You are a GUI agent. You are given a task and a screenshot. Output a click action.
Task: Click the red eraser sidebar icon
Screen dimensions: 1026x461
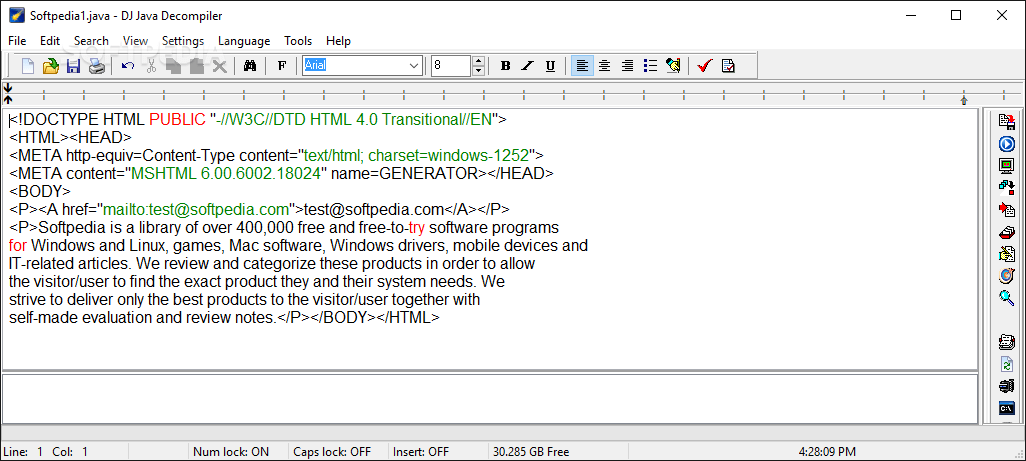point(1007,232)
